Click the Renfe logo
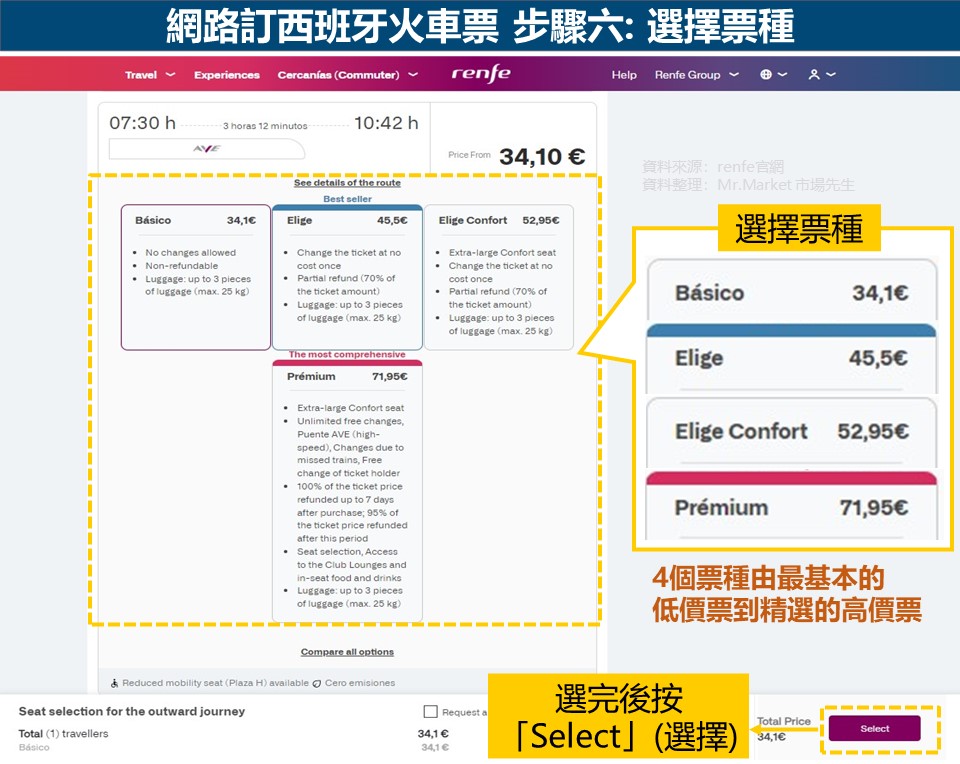960x764 pixels. pos(481,73)
